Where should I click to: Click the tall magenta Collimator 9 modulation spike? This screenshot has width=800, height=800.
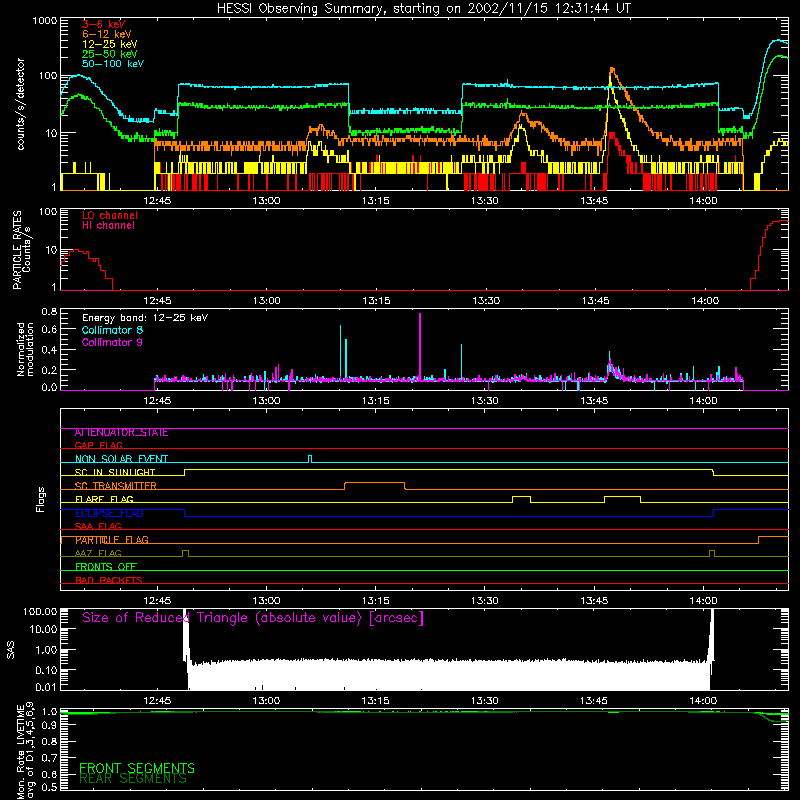coord(420,346)
